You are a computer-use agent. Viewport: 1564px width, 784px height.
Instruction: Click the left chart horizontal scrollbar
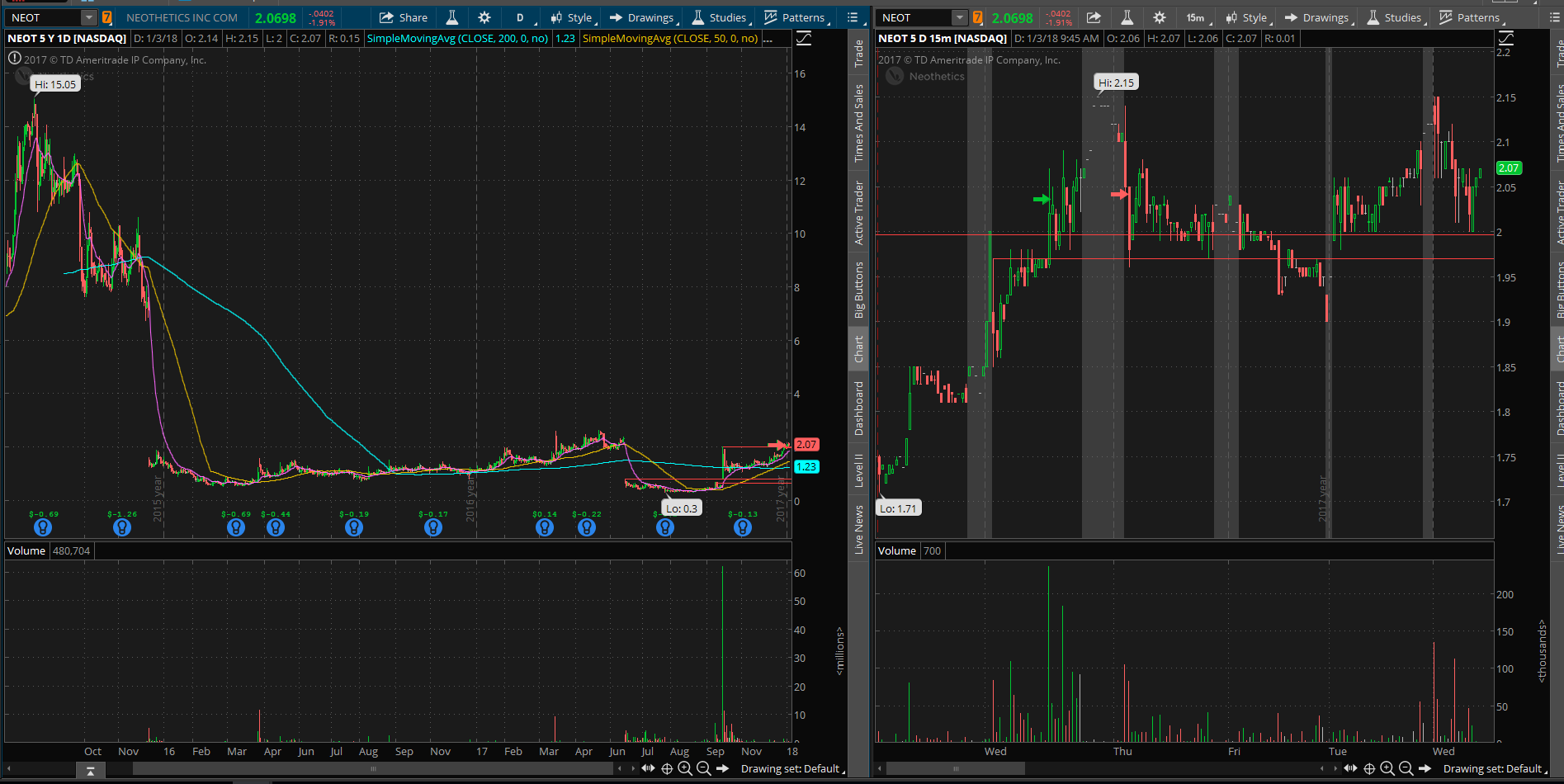pos(373,768)
